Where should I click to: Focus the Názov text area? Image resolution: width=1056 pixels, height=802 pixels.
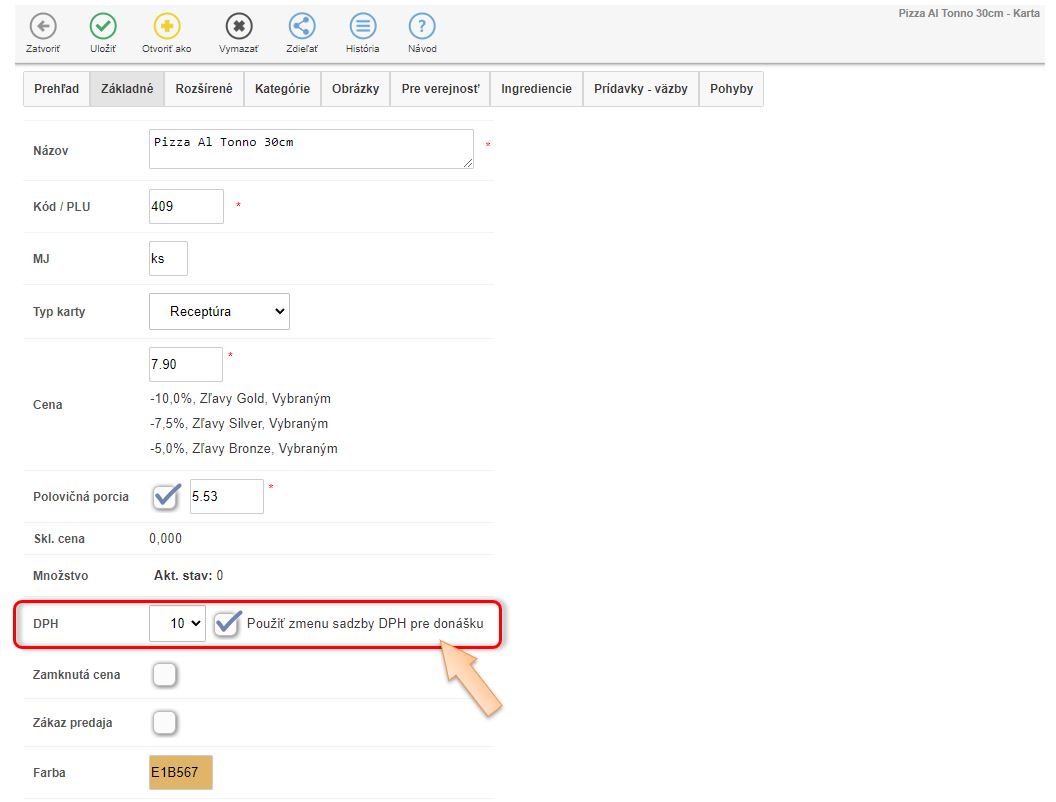coord(310,149)
